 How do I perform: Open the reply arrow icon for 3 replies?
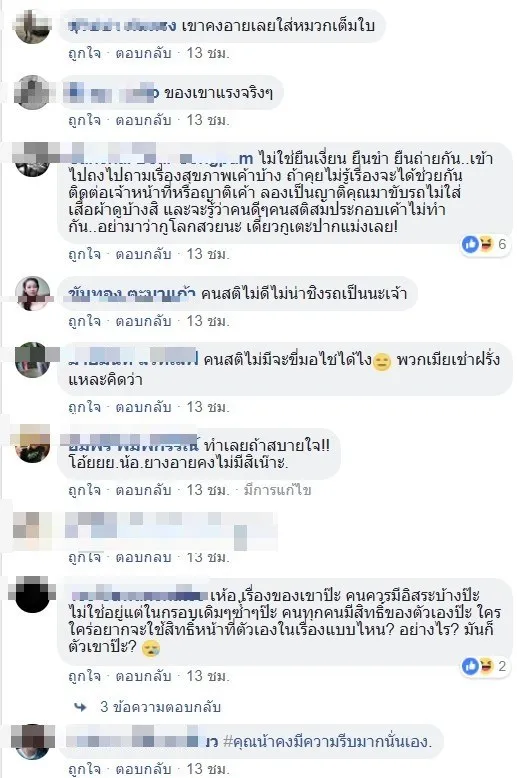(x=80, y=707)
